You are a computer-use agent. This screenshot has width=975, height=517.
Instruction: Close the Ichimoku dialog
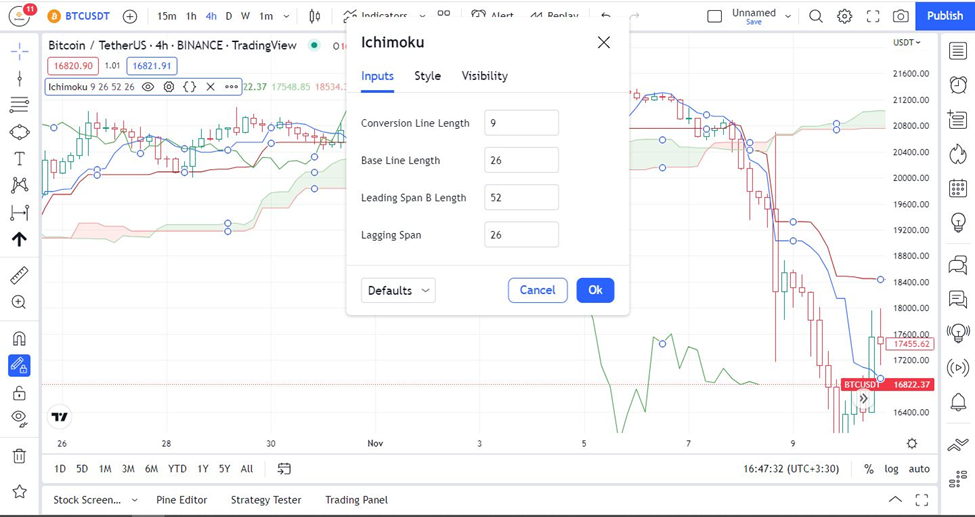coord(603,42)
